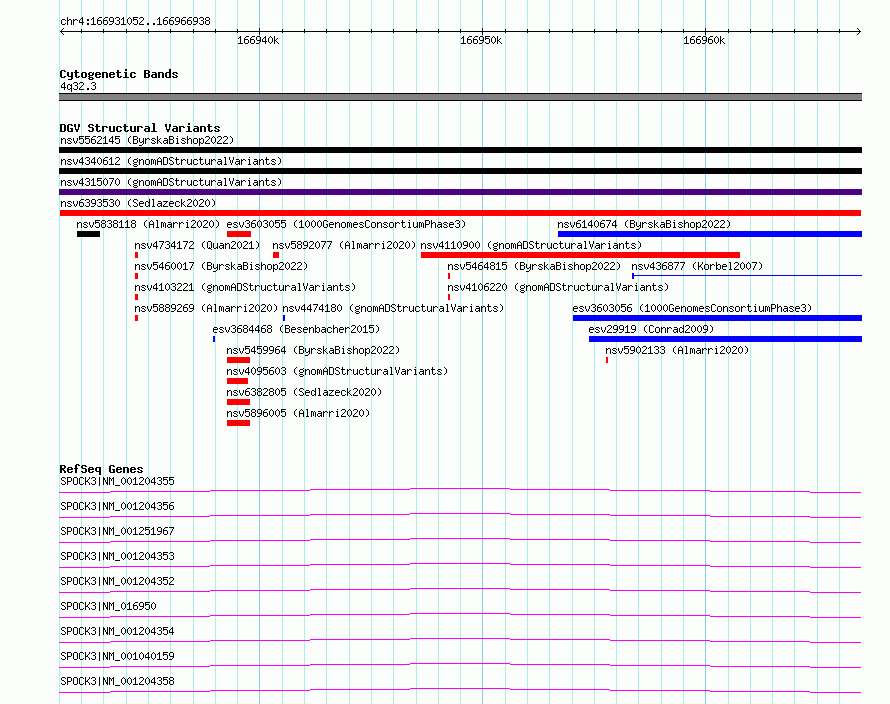Open the nsv4110900 gnomAD variant label
The image size is (890, 704).
[531, 245]
